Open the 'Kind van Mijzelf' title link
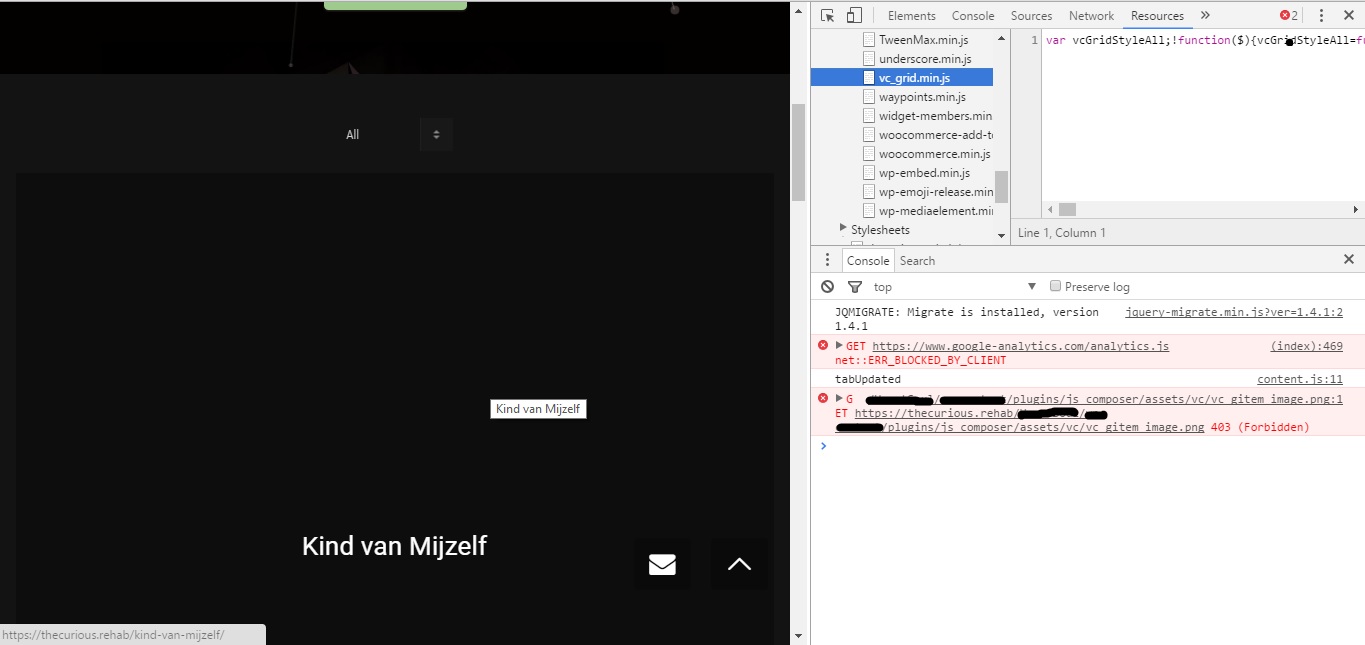 394,546
